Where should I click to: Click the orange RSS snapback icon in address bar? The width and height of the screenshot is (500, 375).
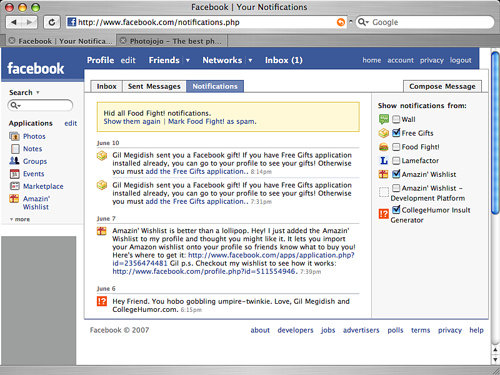(x=341, y=22)
